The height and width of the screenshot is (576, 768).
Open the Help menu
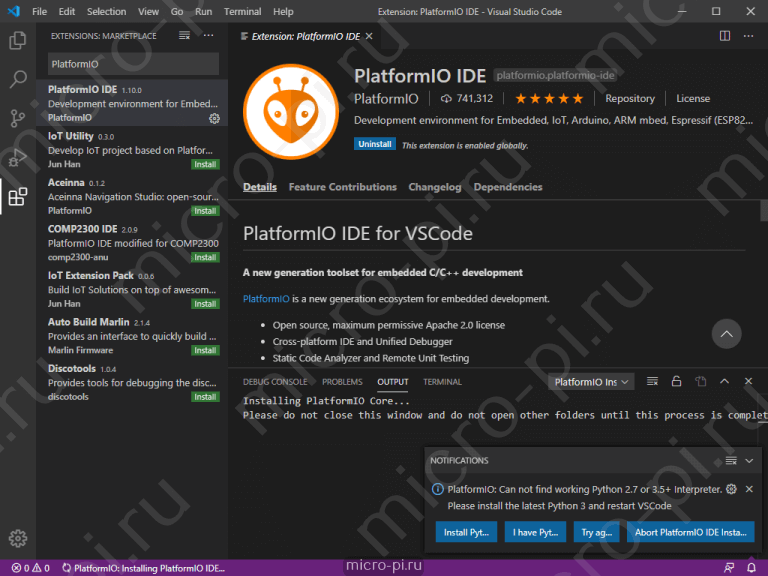tap(283, 11)
